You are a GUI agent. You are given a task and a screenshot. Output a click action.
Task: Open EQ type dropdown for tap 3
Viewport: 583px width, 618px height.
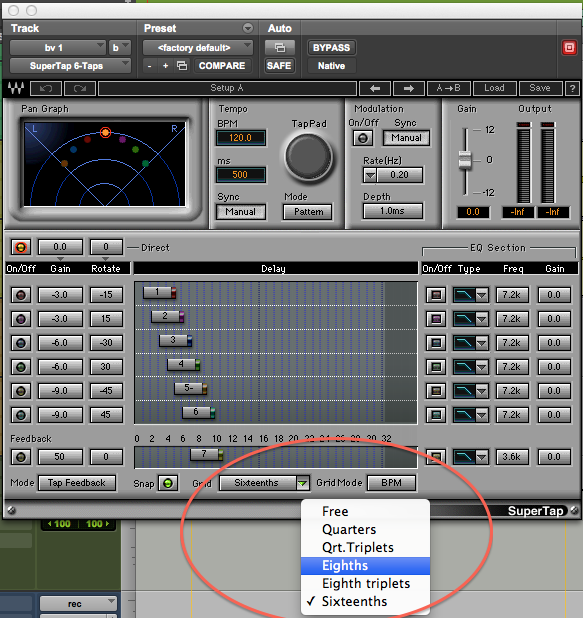[481, 343]
